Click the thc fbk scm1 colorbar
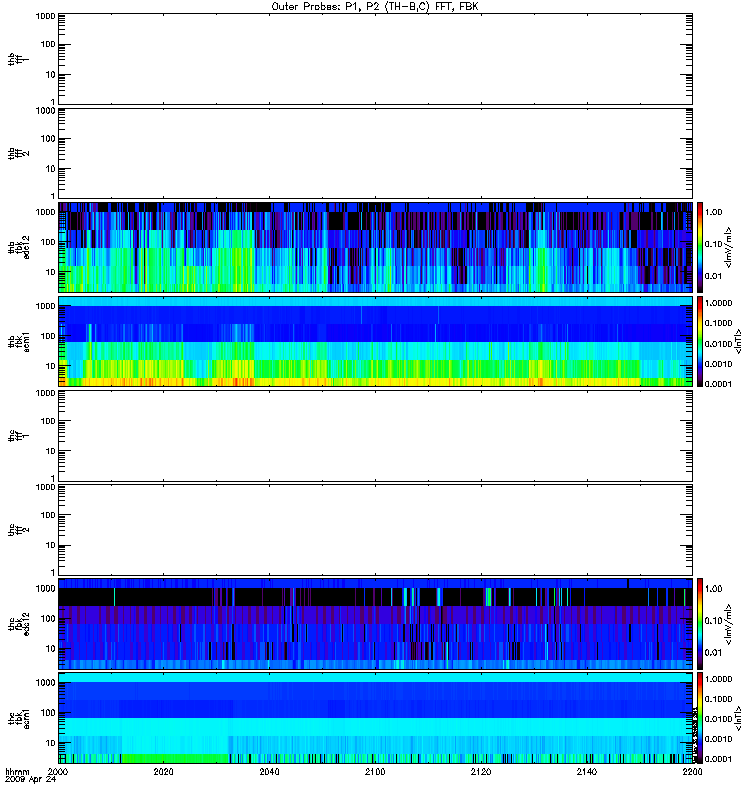750x800 pixels. 700,718
